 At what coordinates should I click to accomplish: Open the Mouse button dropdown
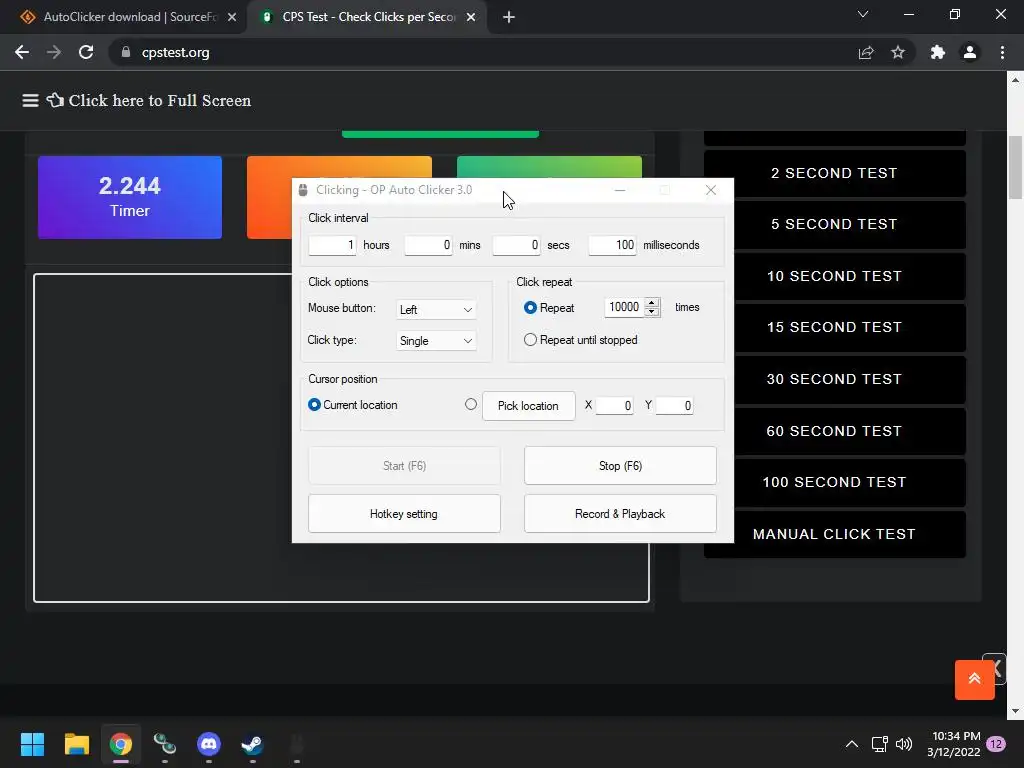tap(436, 310)
